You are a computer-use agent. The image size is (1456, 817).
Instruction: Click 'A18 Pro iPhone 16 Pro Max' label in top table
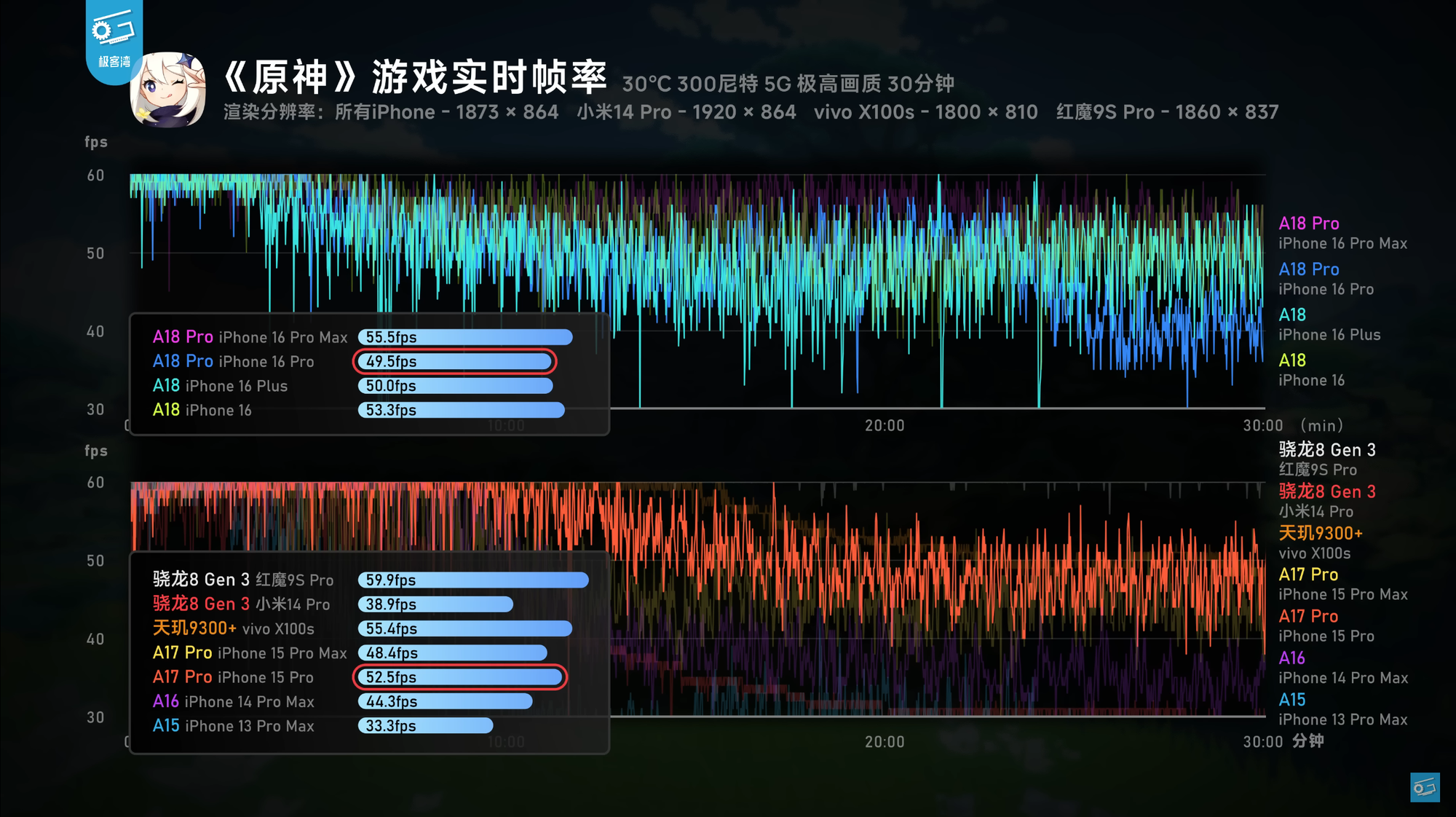[x=250, y=337]
